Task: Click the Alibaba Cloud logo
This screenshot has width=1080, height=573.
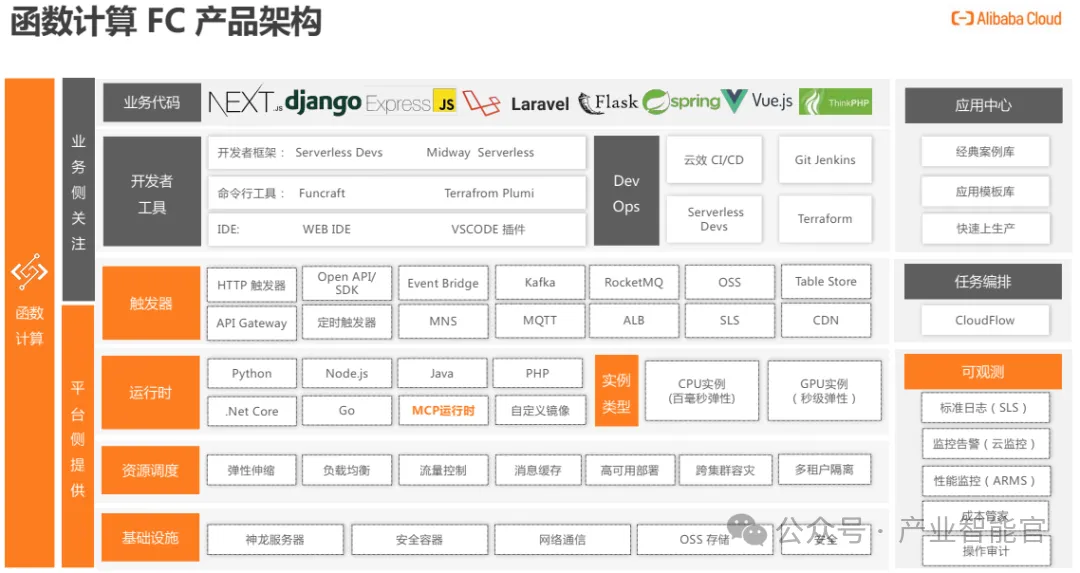Action: (1006, 19)
